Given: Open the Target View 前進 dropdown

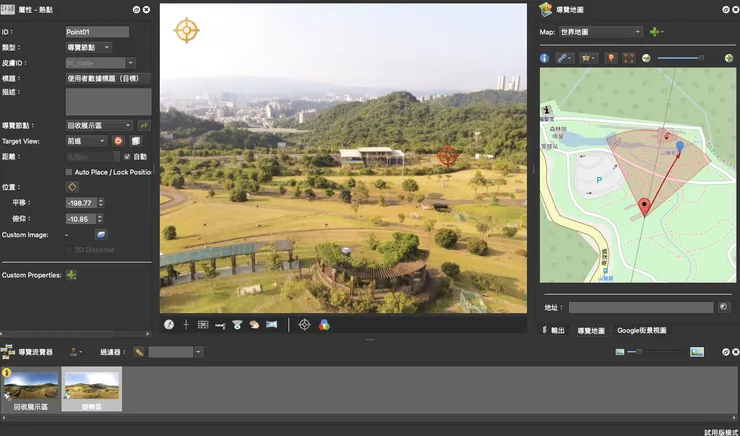Looking at the screenshot, I should click(x=87, y=141).
